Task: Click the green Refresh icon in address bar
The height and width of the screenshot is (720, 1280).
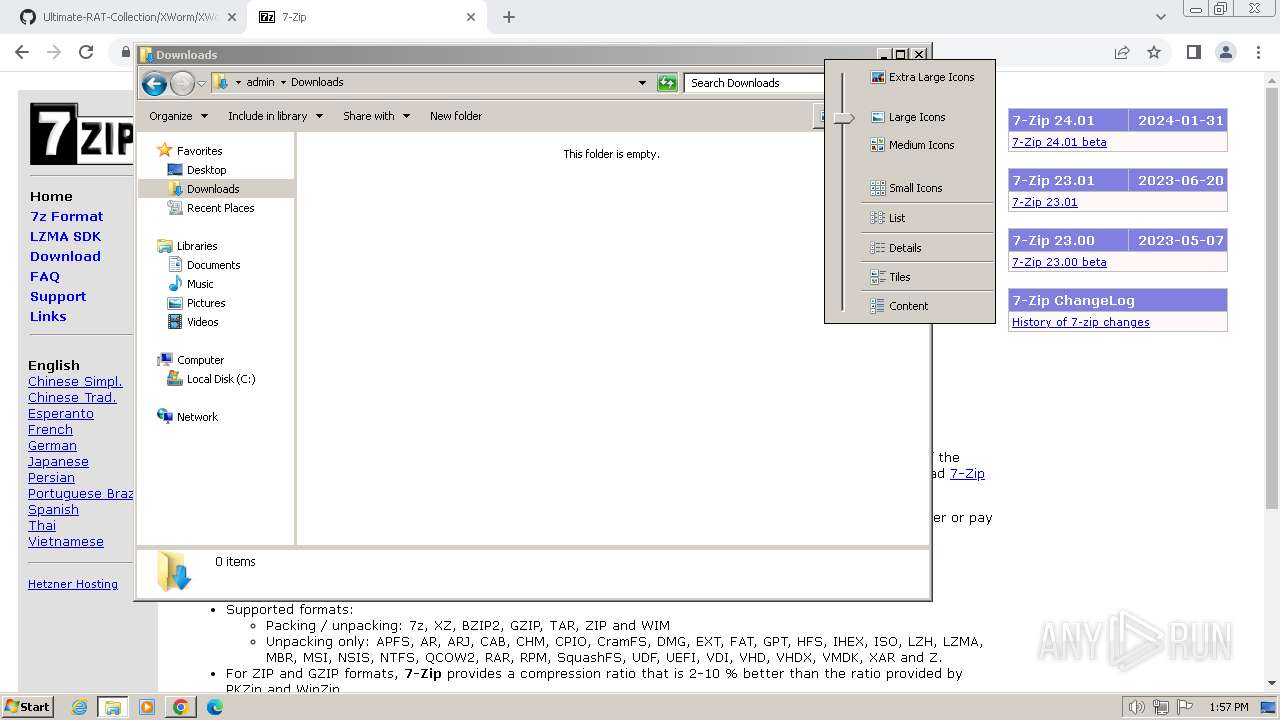Action: click(667, 83)
